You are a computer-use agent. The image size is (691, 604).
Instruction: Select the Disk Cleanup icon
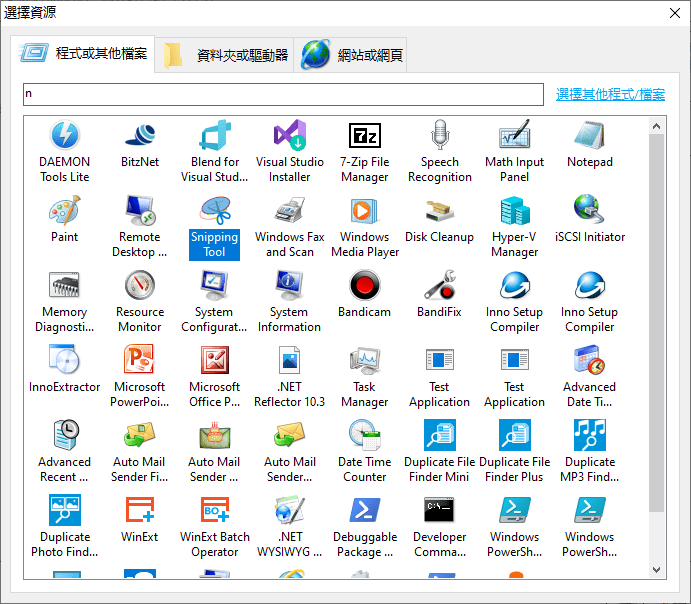439,210
